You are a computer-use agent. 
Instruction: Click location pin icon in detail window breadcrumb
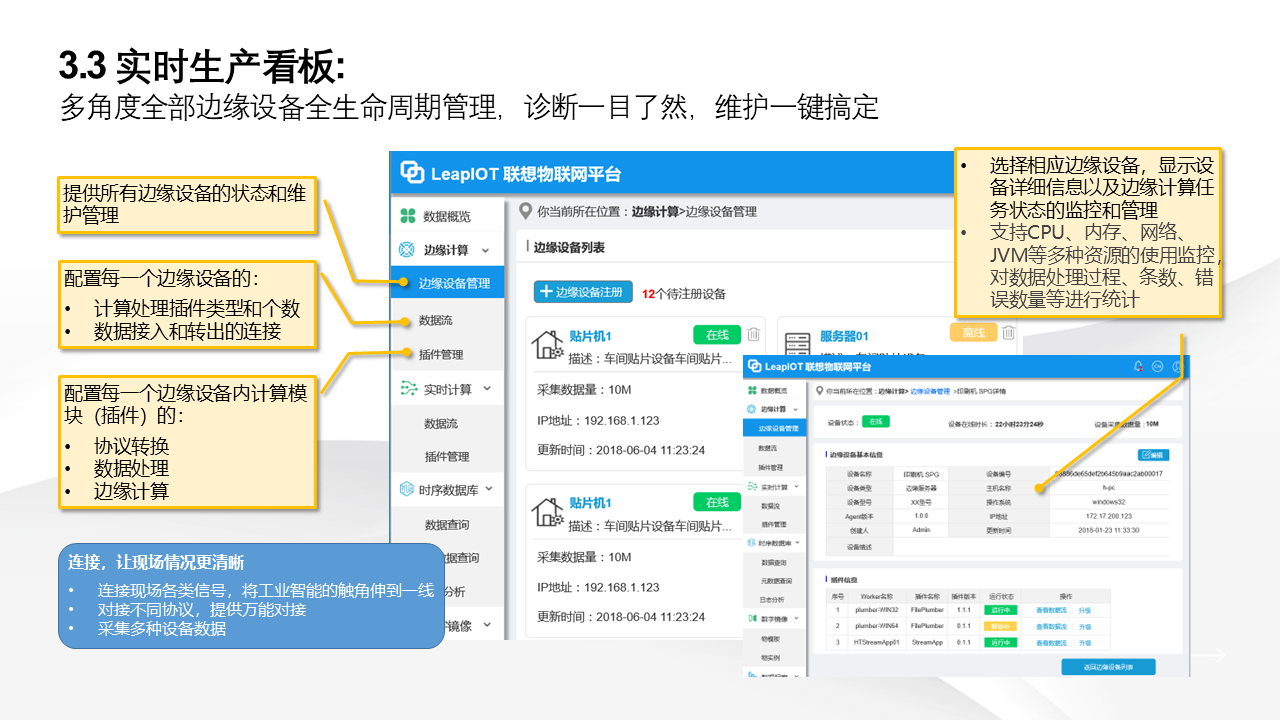[x=819, y=390]
